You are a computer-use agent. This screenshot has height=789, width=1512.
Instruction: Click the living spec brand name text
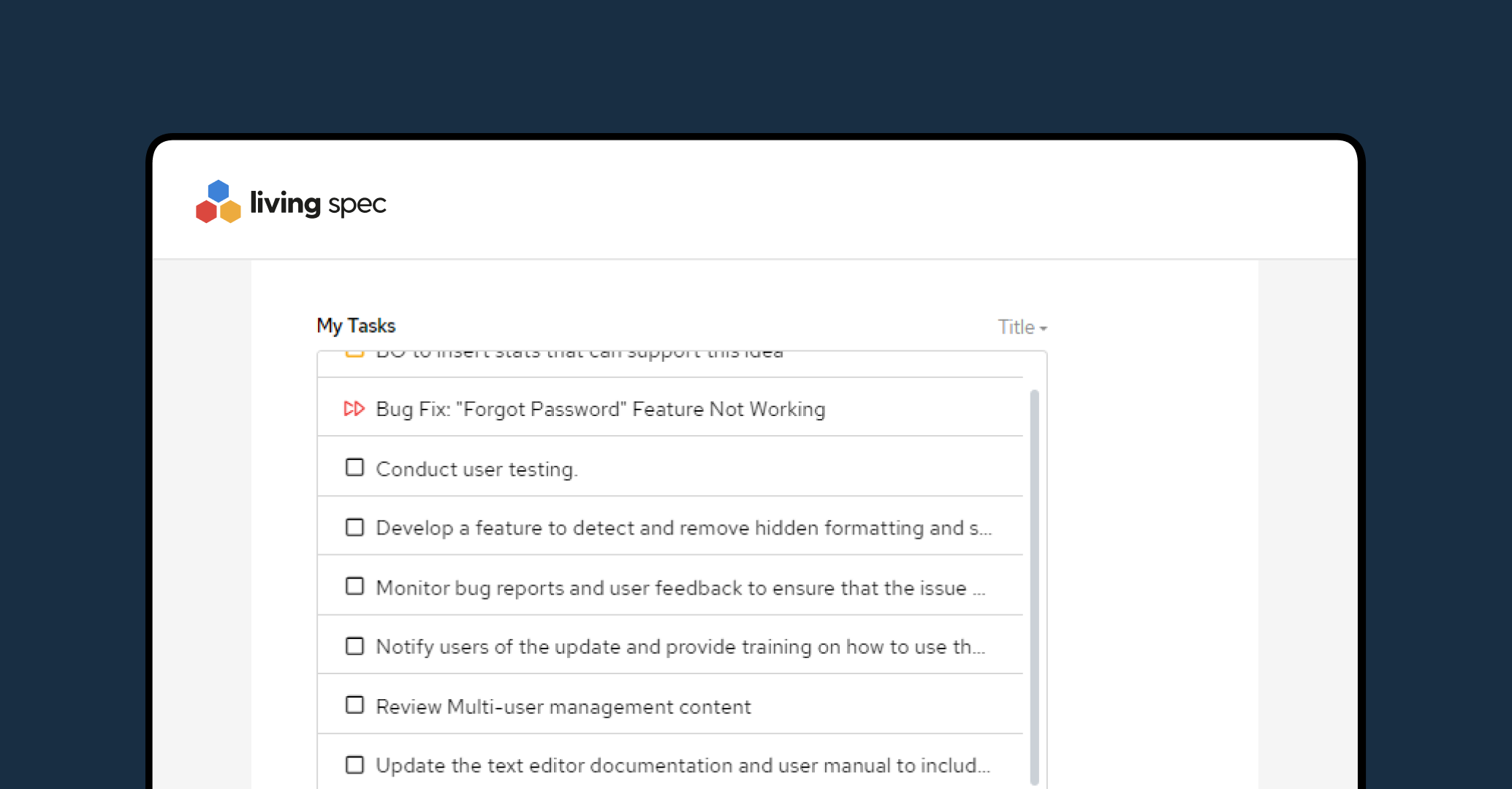[x=318, y=203]
